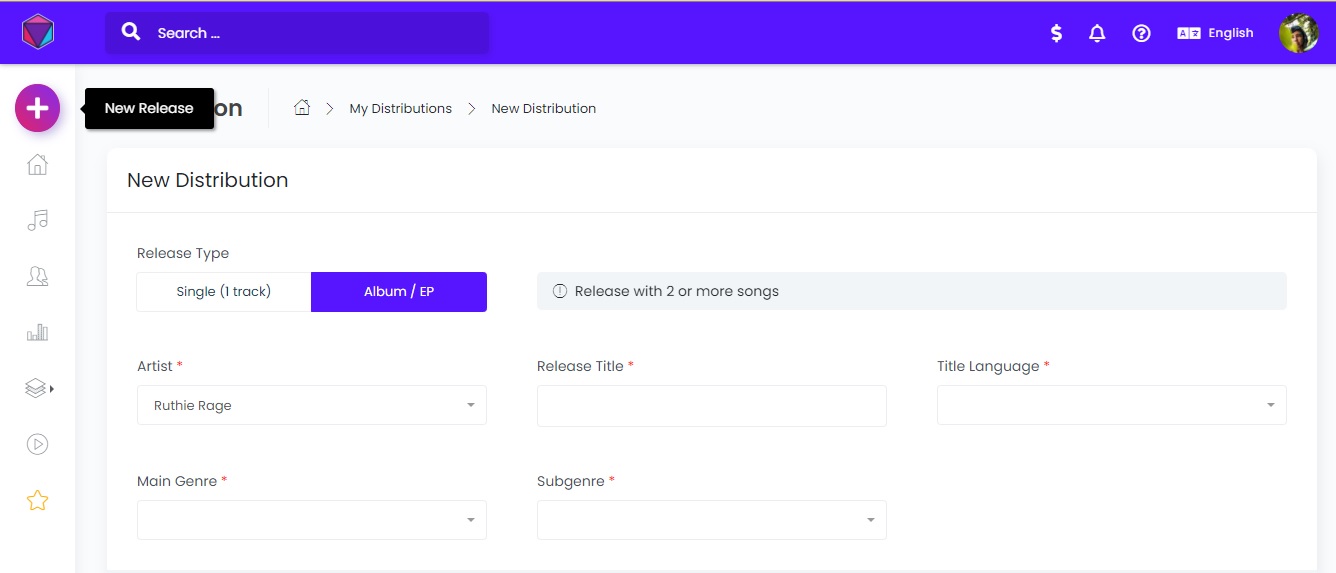Go to My Distributions breadcrumb link

coord(400,108)
